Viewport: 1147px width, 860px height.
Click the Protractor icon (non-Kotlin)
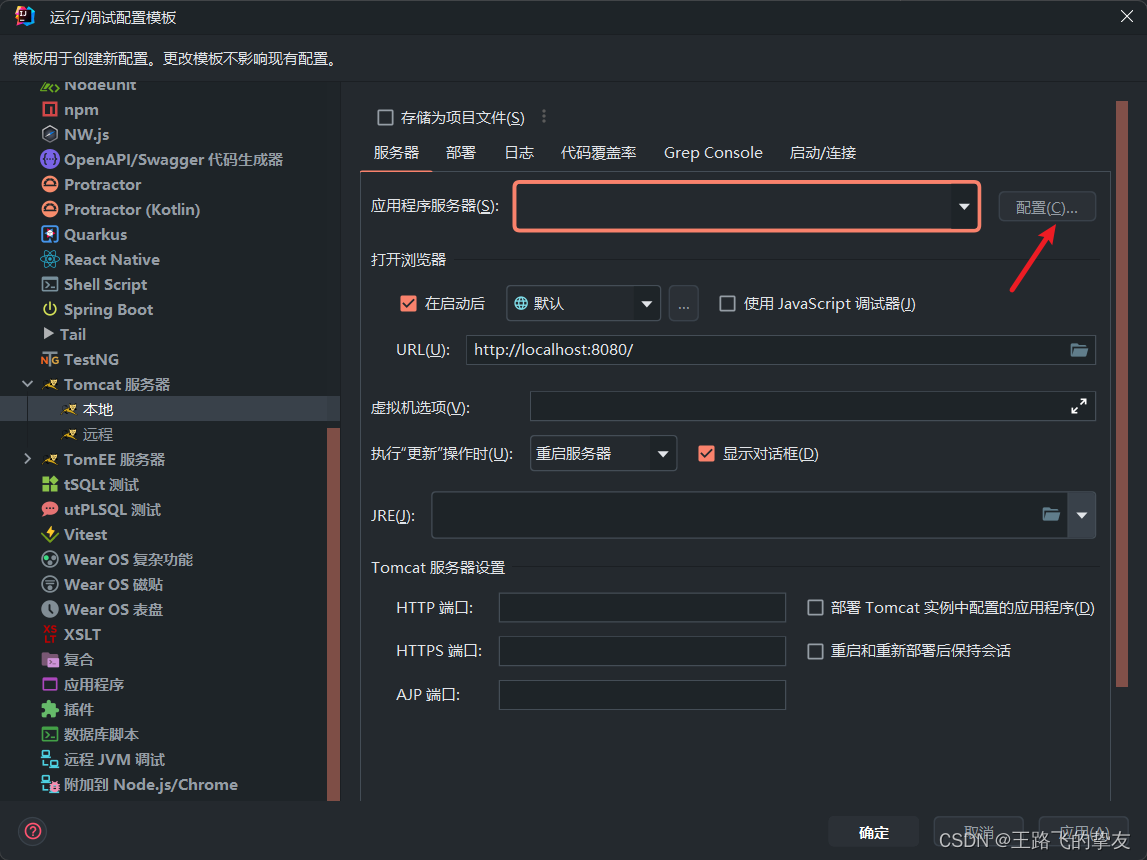coord(50,184)
